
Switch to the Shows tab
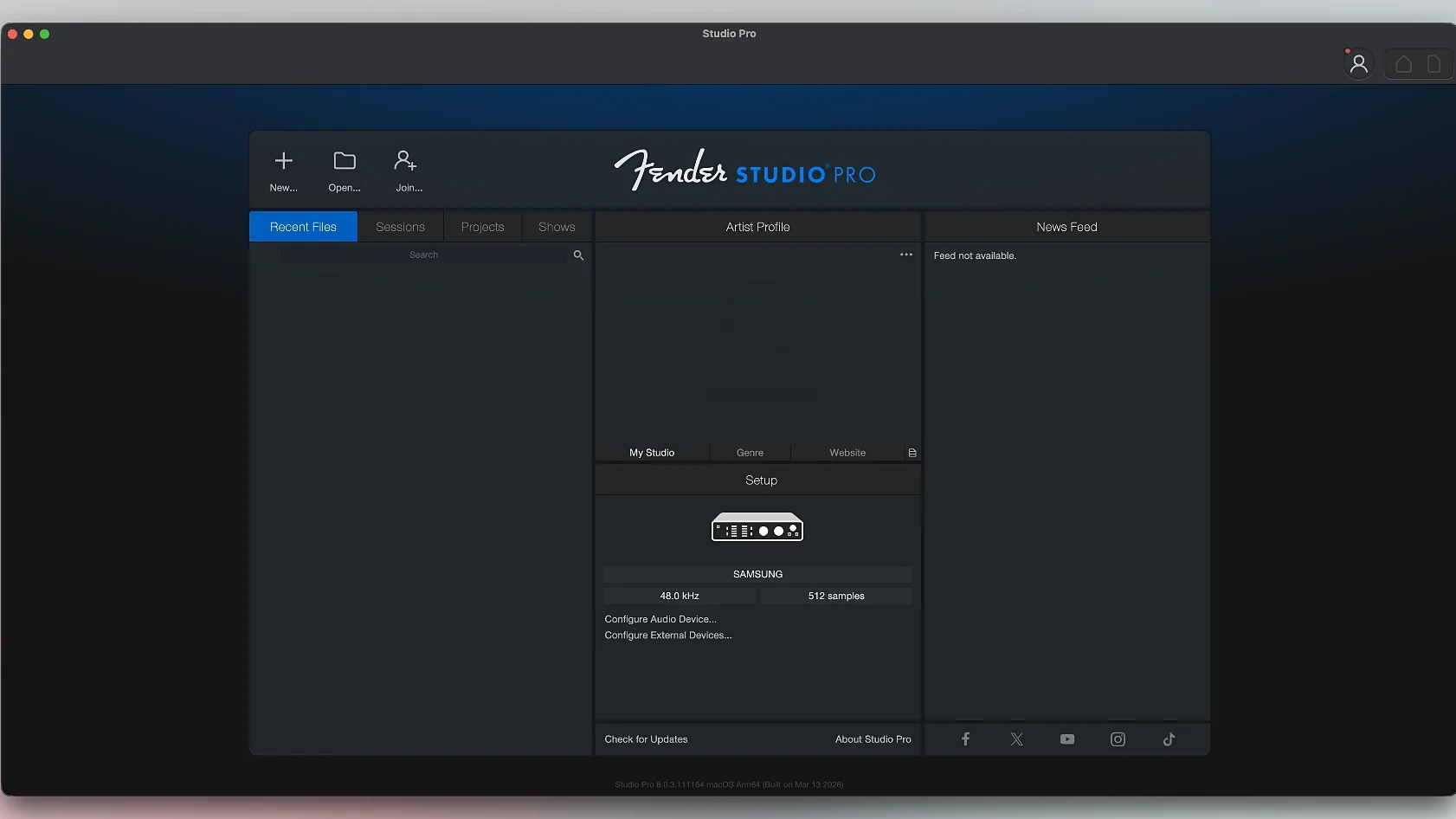point(557,227)
